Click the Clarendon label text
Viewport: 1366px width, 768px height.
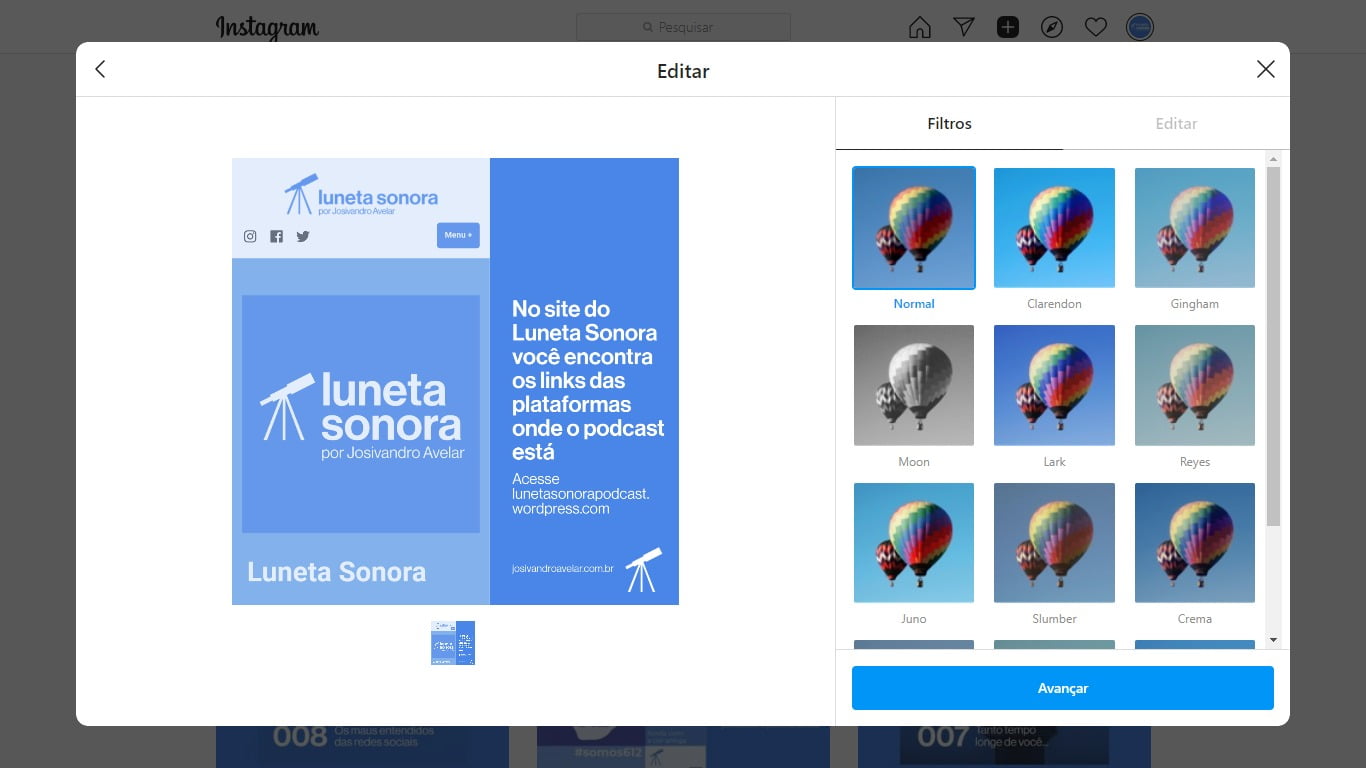point(1054,304)
